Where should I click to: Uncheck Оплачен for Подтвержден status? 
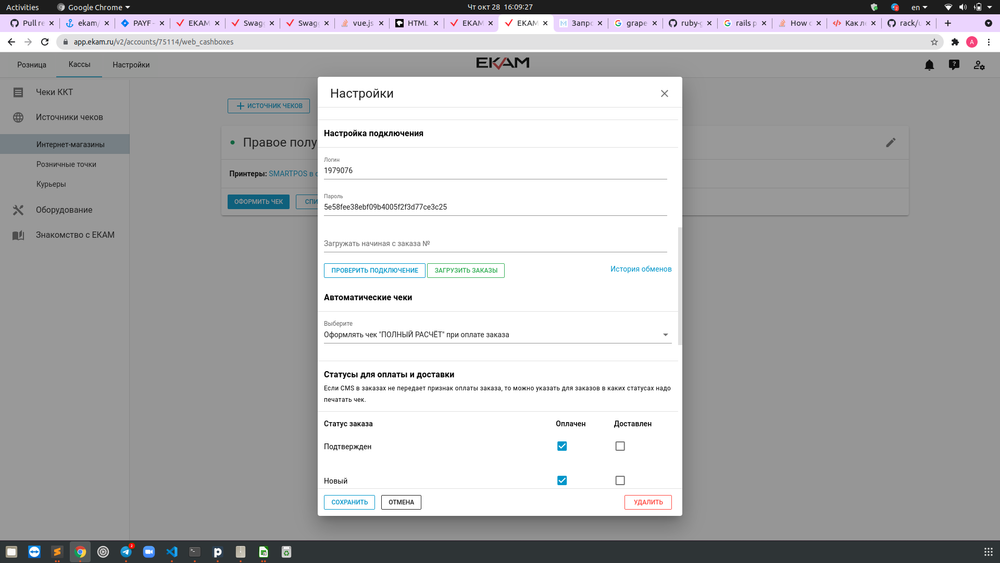pos(562,446)
